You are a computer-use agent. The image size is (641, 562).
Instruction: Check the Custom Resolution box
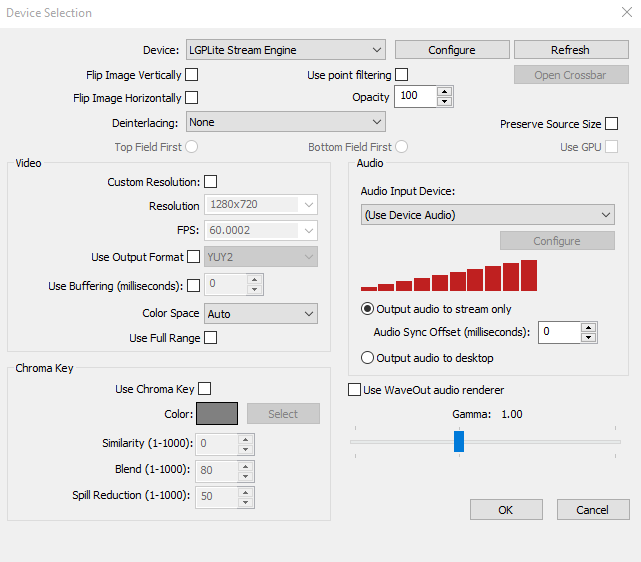(x=211, y=181)
